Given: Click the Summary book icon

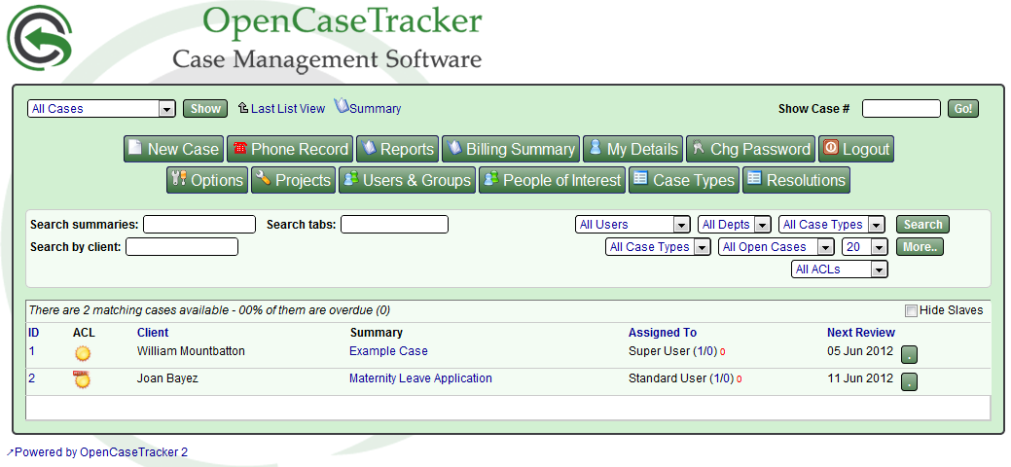Looking at the screenshot, I should coord(341,106).
